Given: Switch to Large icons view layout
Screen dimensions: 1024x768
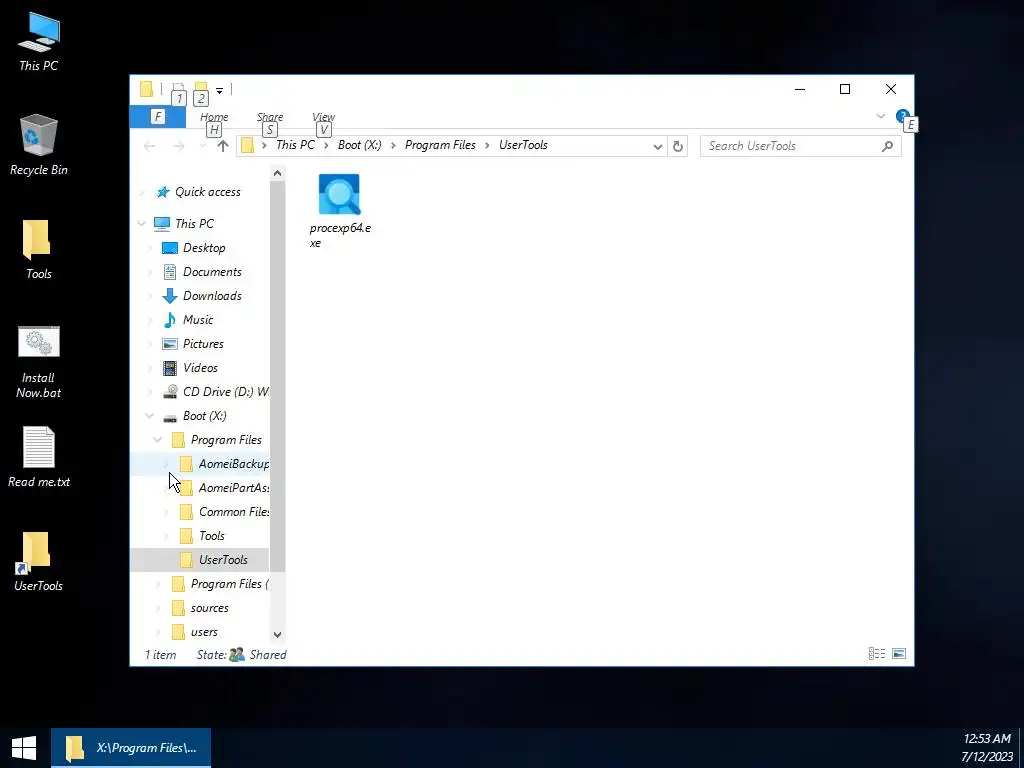Looking at the screenshot, I should [899, 654].
